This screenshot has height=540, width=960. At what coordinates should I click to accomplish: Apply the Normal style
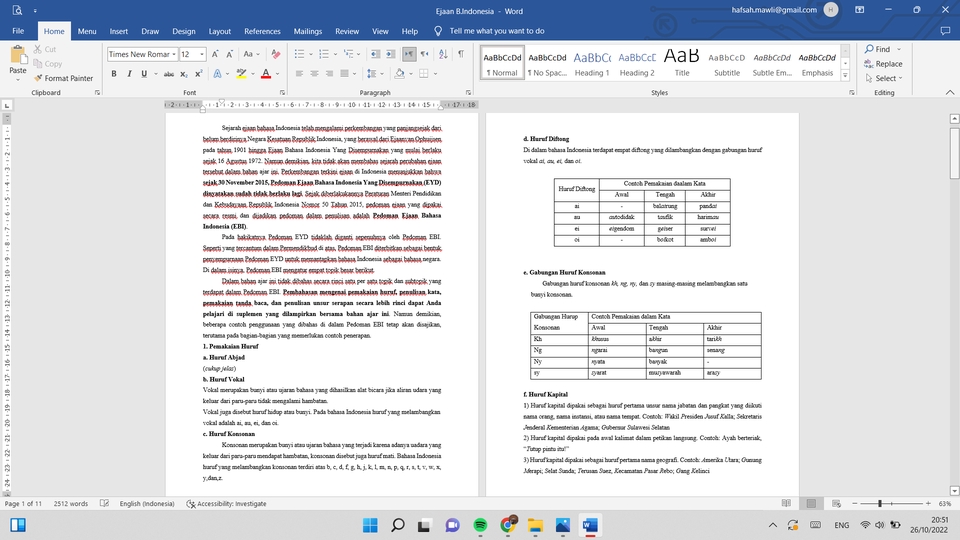tap(502, 63)
